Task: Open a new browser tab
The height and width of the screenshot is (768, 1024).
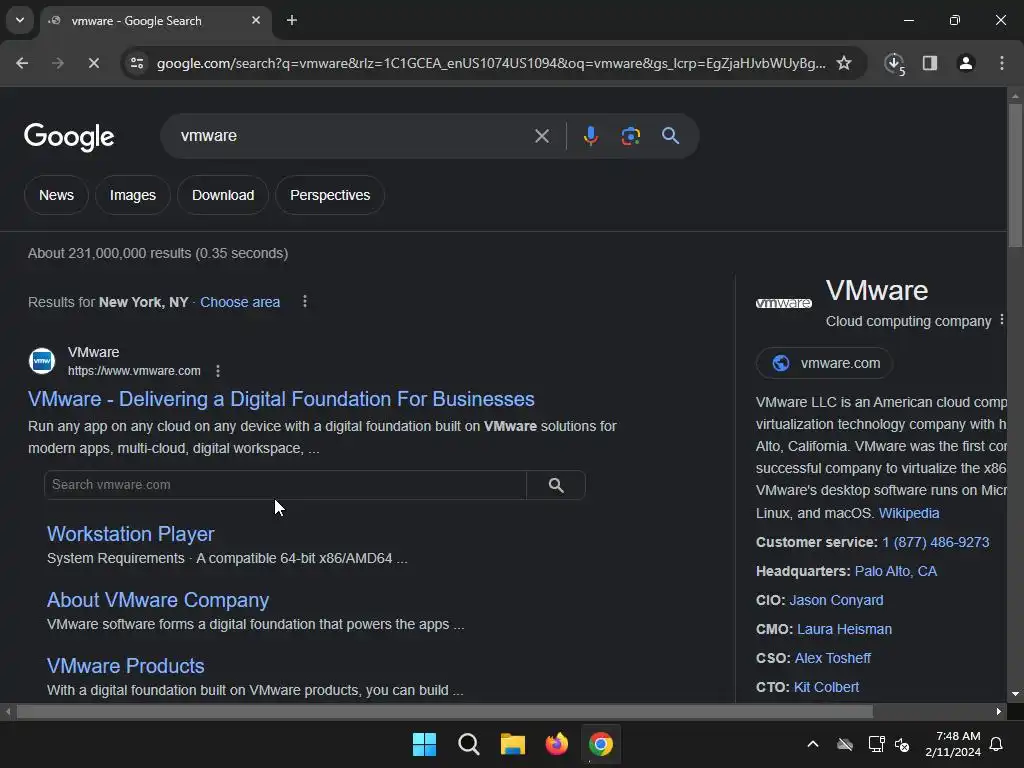Action: (x=292, y=20)
